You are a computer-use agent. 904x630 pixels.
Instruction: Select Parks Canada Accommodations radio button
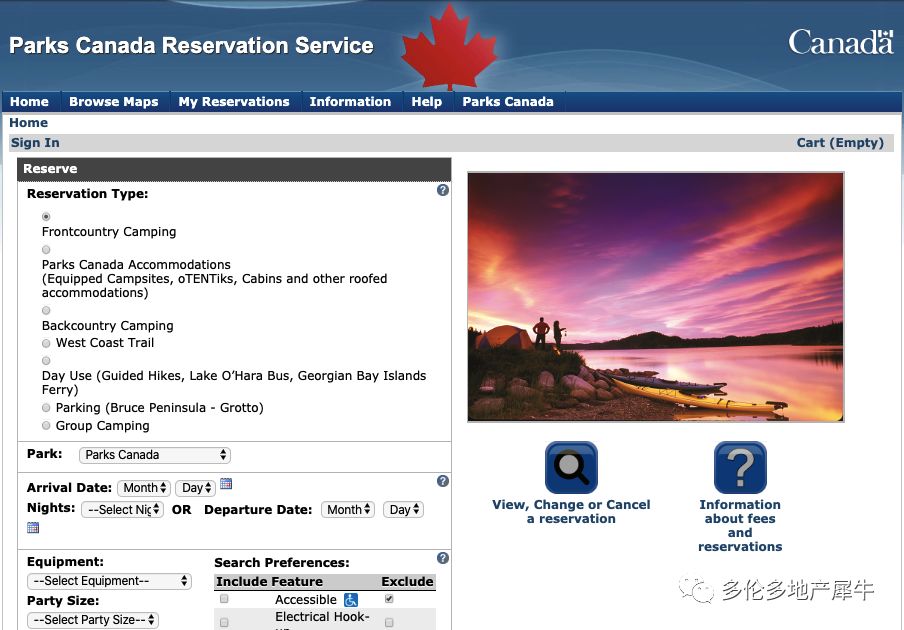pyautogui.click(x=46, y=250)
